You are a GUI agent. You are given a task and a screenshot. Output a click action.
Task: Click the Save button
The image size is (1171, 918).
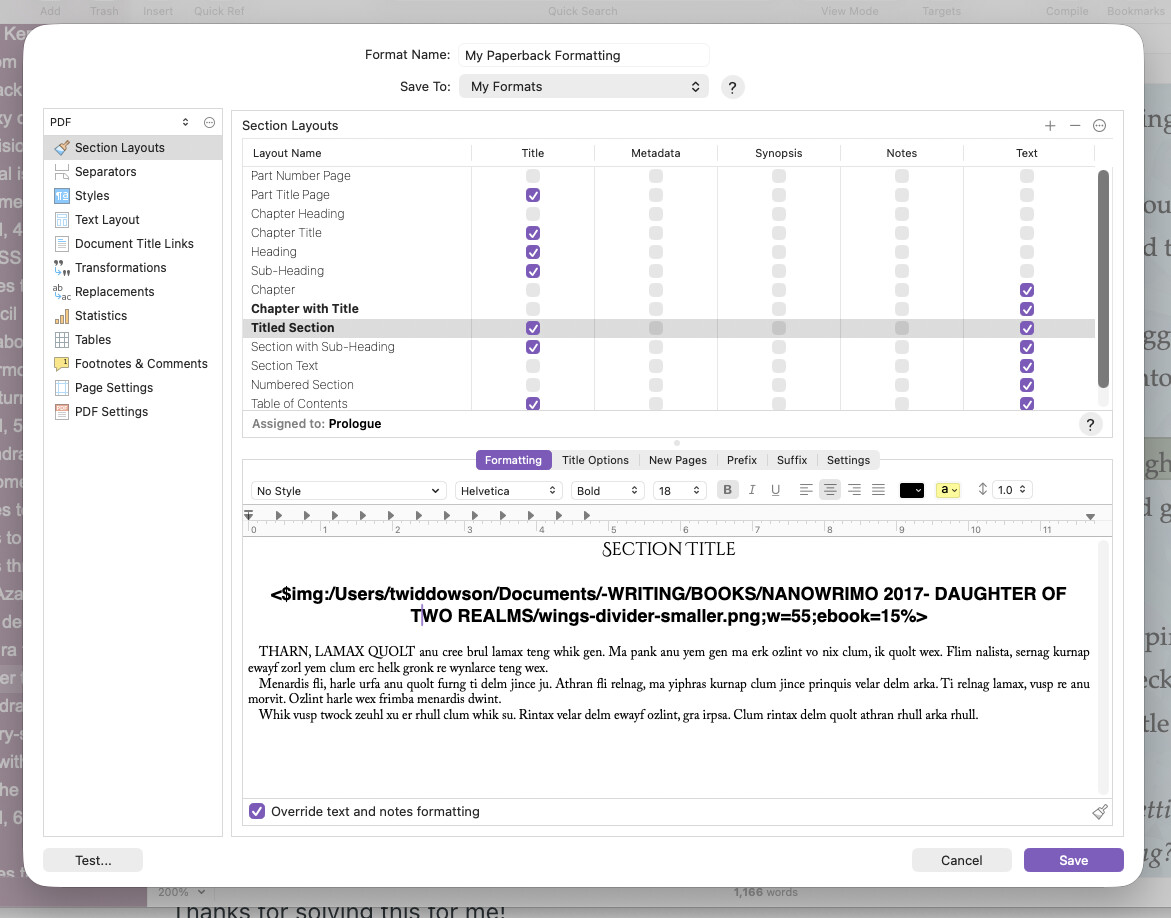1073,860
